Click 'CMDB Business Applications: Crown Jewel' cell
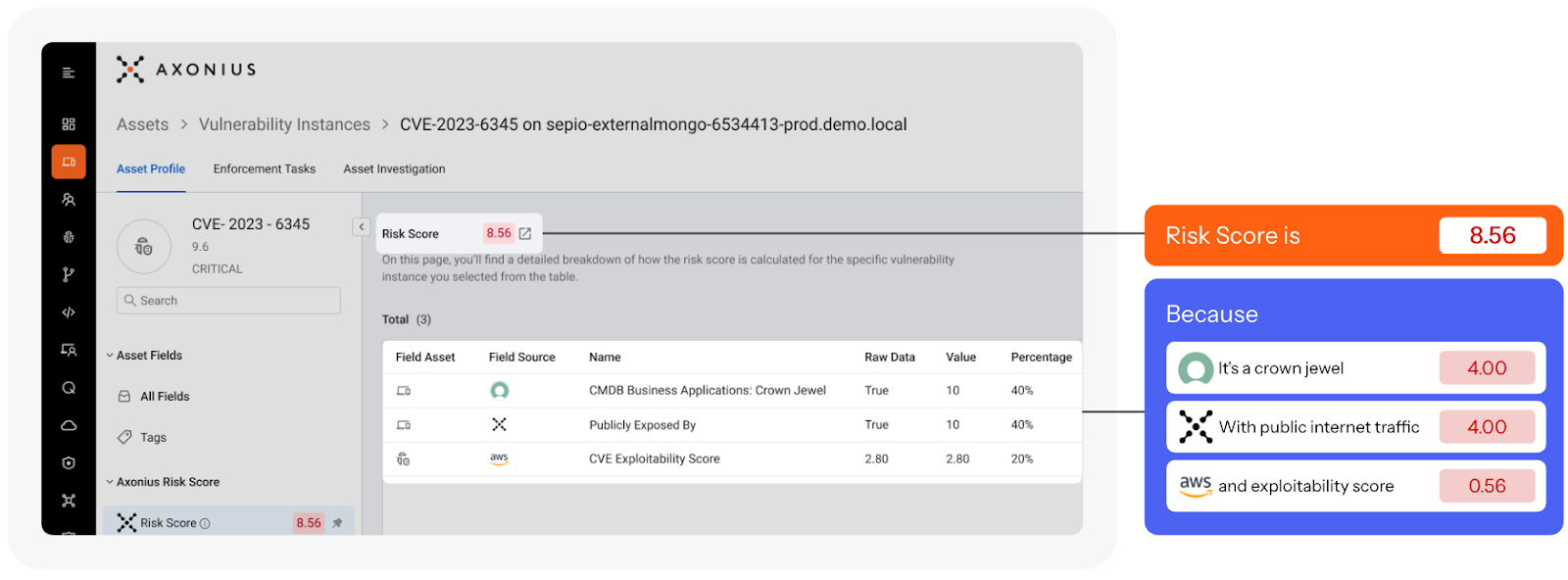 708,390
